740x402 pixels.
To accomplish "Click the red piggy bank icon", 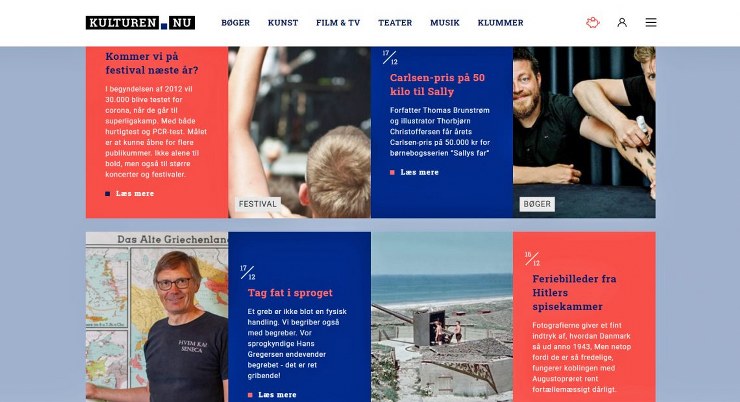I will click(x=593, y=22).
